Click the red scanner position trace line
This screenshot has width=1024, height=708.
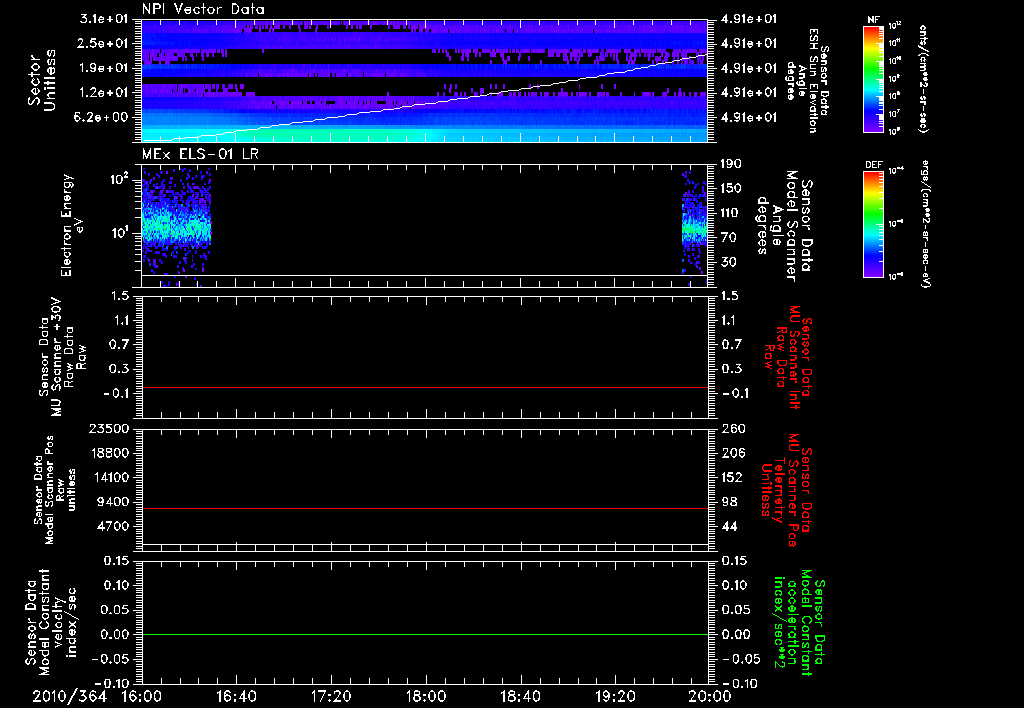(425, 508)
